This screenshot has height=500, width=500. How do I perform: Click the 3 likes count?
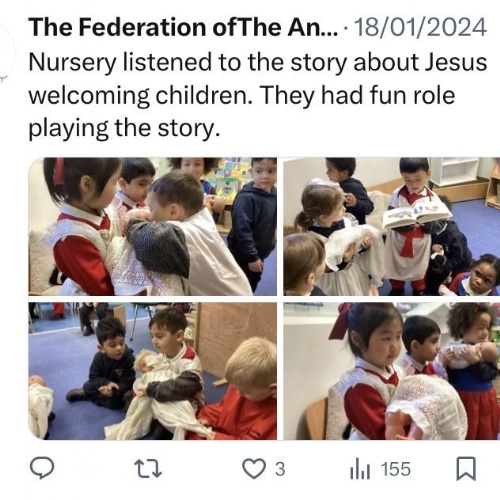click(x=280, y=469)
